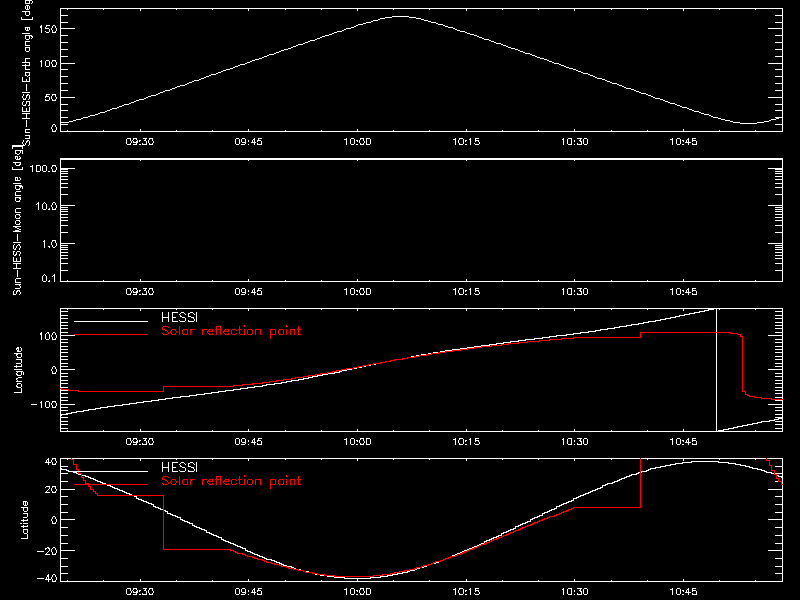Select the "Latitude" y-axis label
Image resolution: width=800 pixels, height=600 pixels.
(x=24, y=520)
